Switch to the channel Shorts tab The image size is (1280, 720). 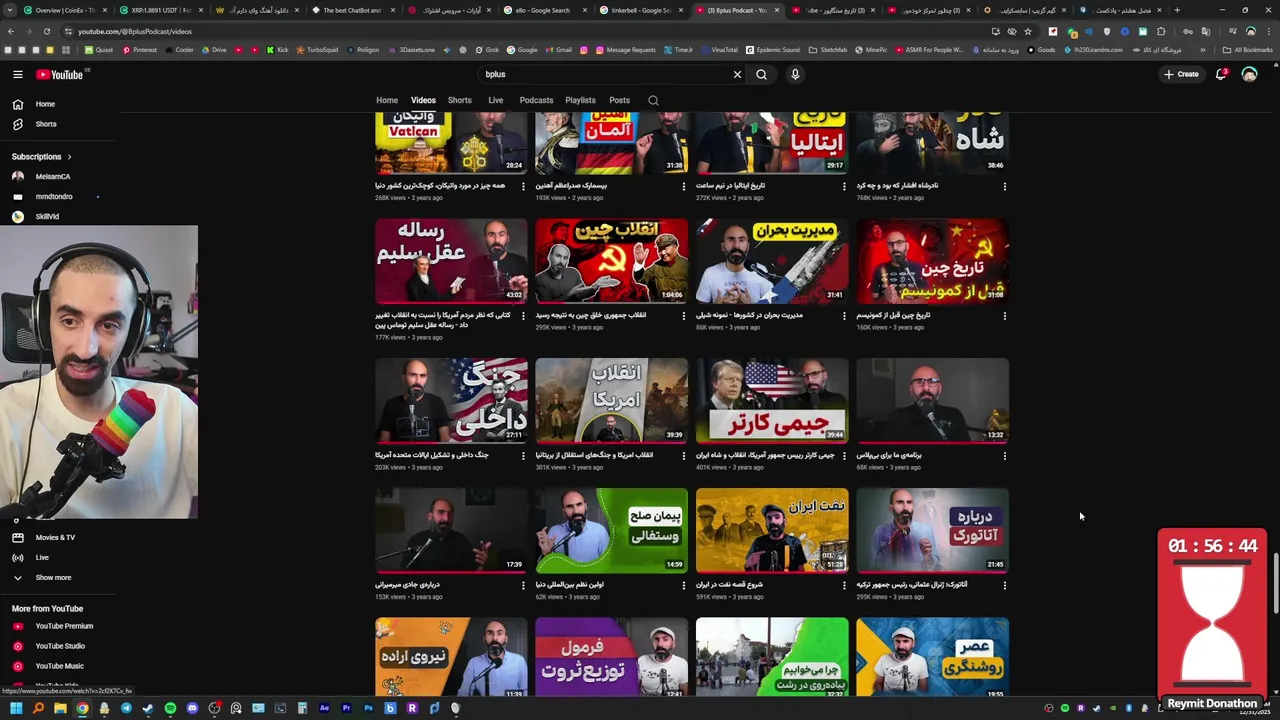click(460, 100)
